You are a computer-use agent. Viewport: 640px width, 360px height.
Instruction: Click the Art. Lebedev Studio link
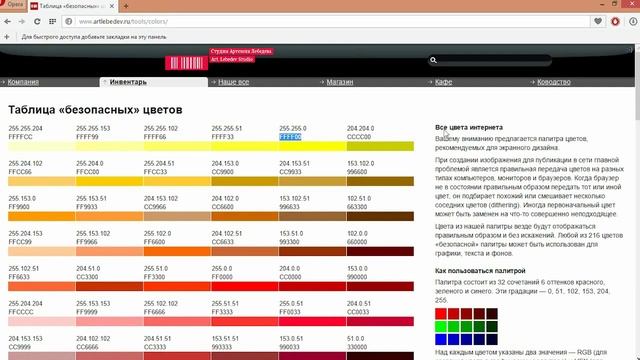tap(232, 59)
